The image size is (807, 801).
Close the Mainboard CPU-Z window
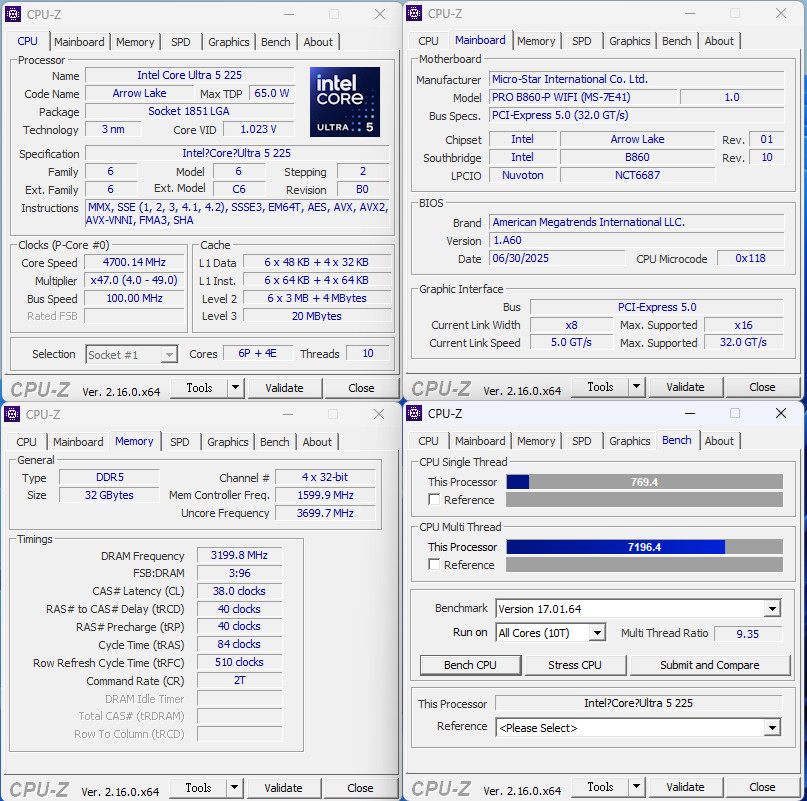(780, 14)
